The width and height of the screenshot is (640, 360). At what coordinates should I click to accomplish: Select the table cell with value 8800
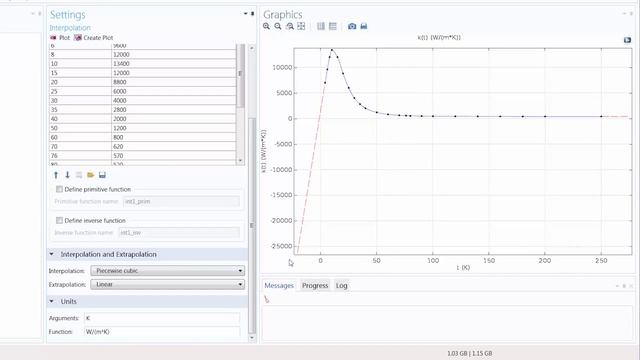[174, 82]
